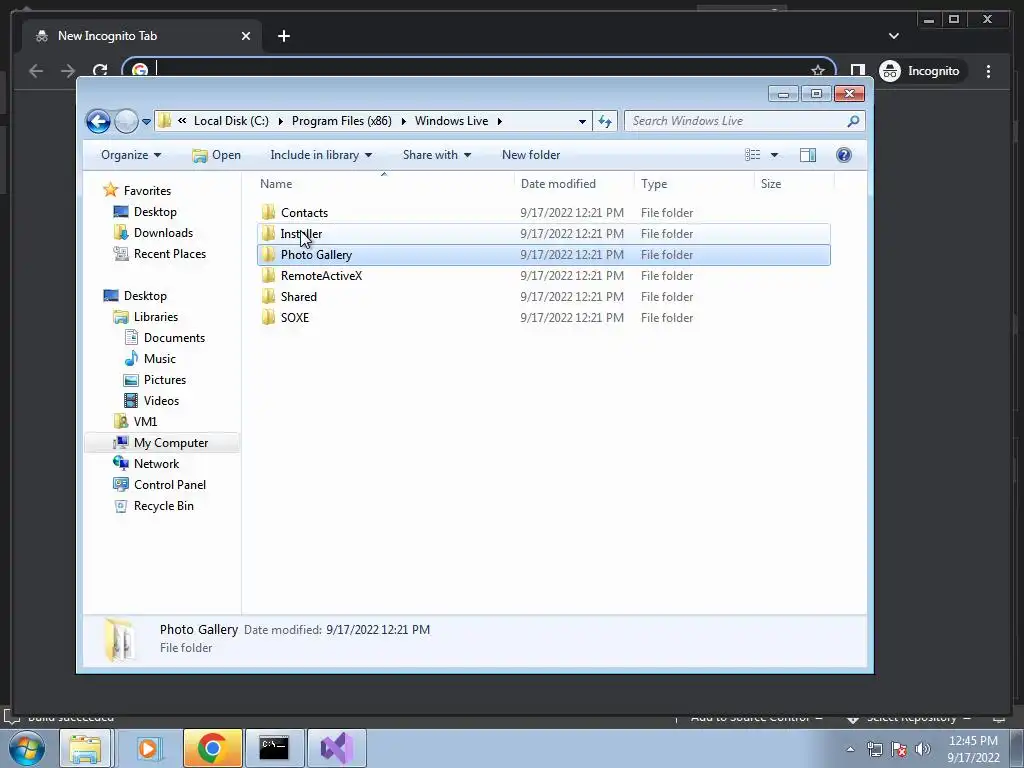This screenshot has width=1024, height=768.
Task: Select the Contacts folder icon
Action: (x=268, y=212)
